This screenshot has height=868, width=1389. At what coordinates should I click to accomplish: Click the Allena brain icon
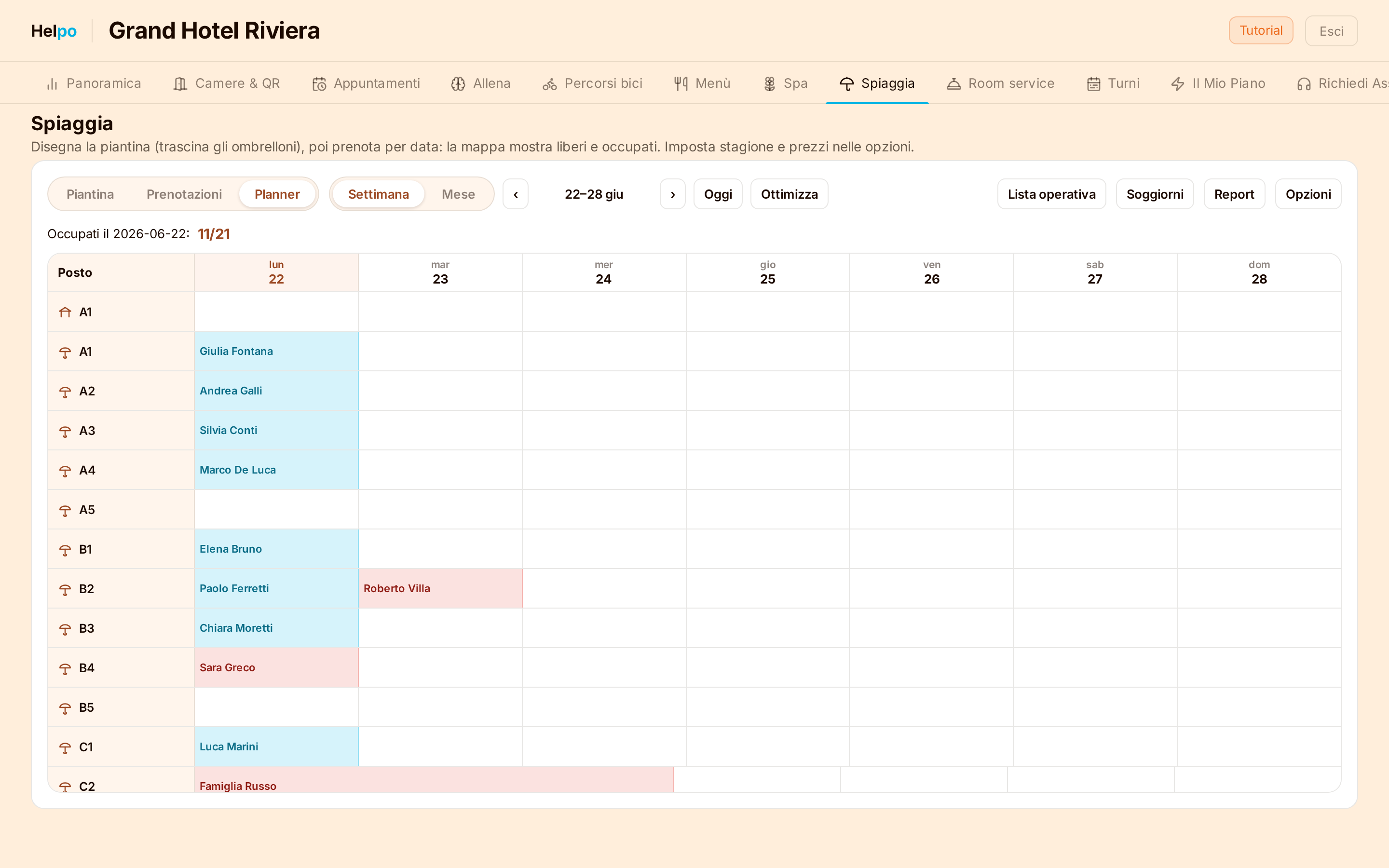pos(458,84)
